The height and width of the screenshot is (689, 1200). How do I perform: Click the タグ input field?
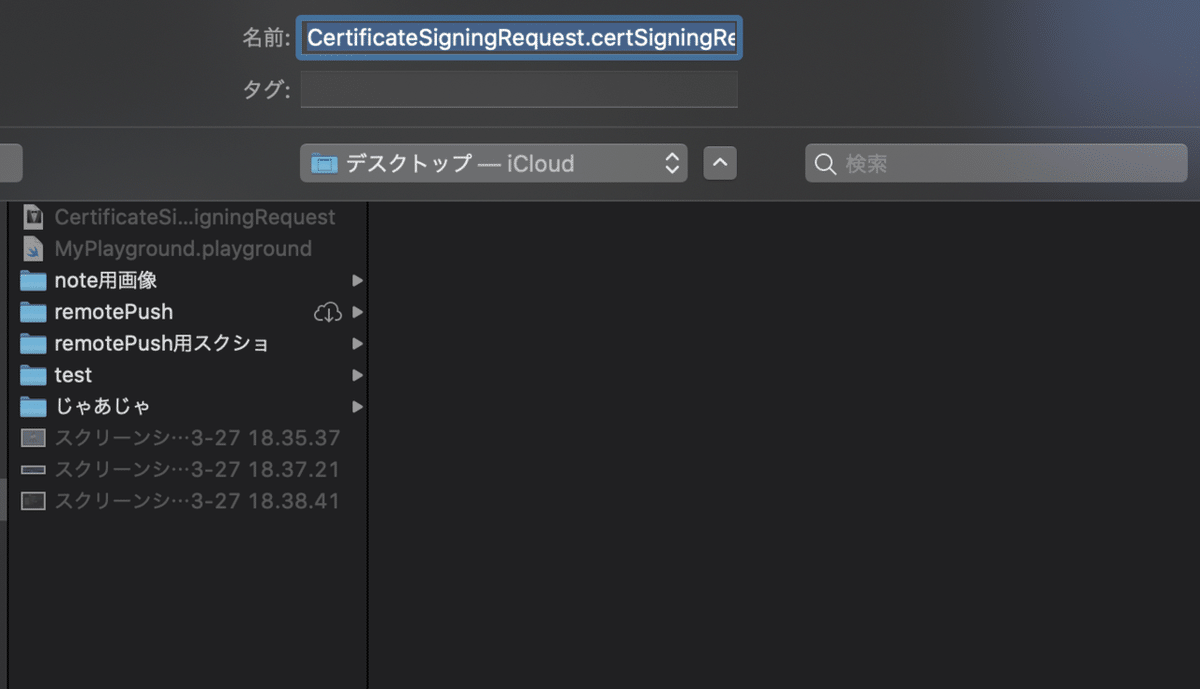click(x=518, y=89)
